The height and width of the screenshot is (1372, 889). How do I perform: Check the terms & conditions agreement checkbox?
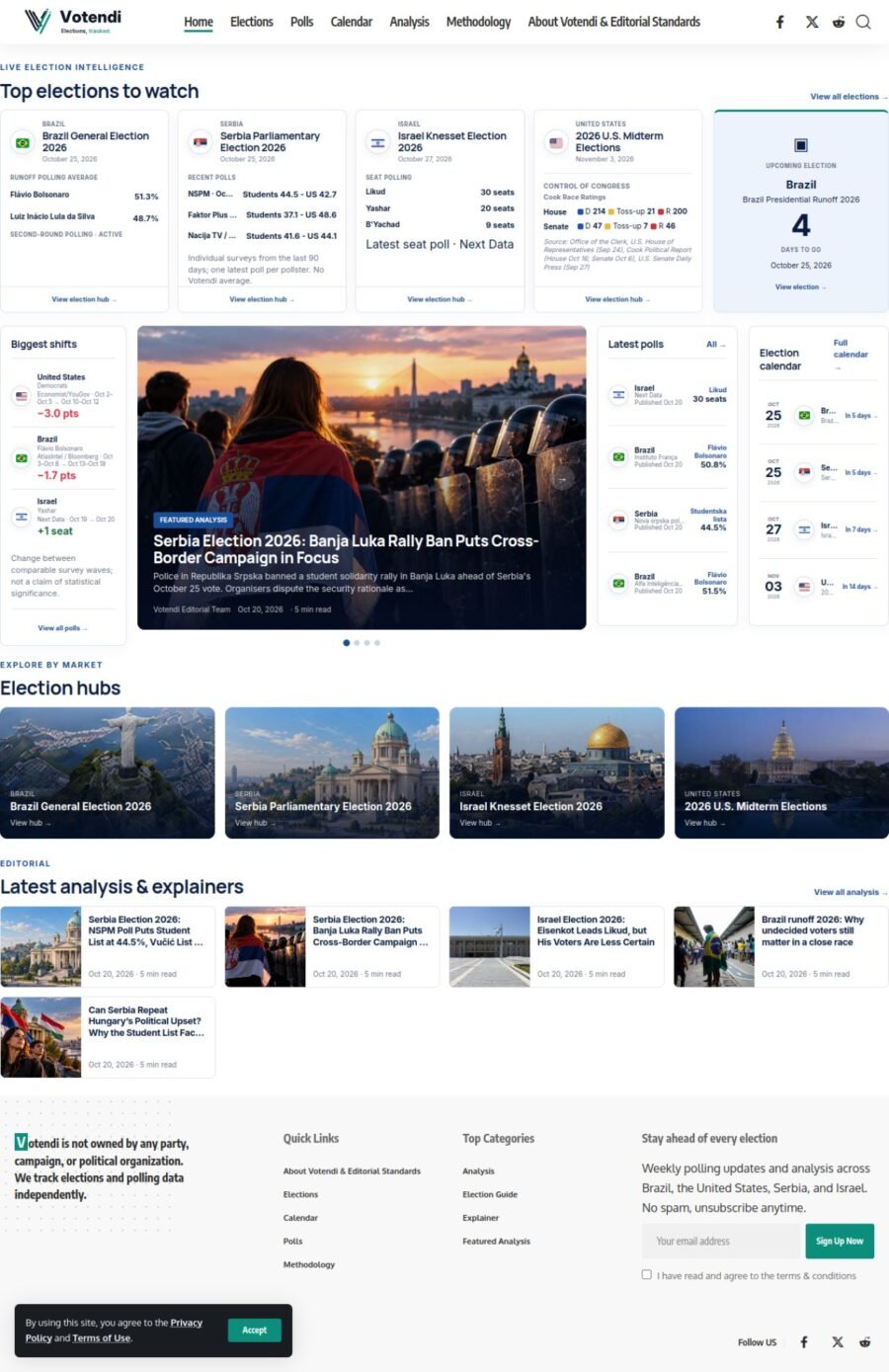[647, 1274]
